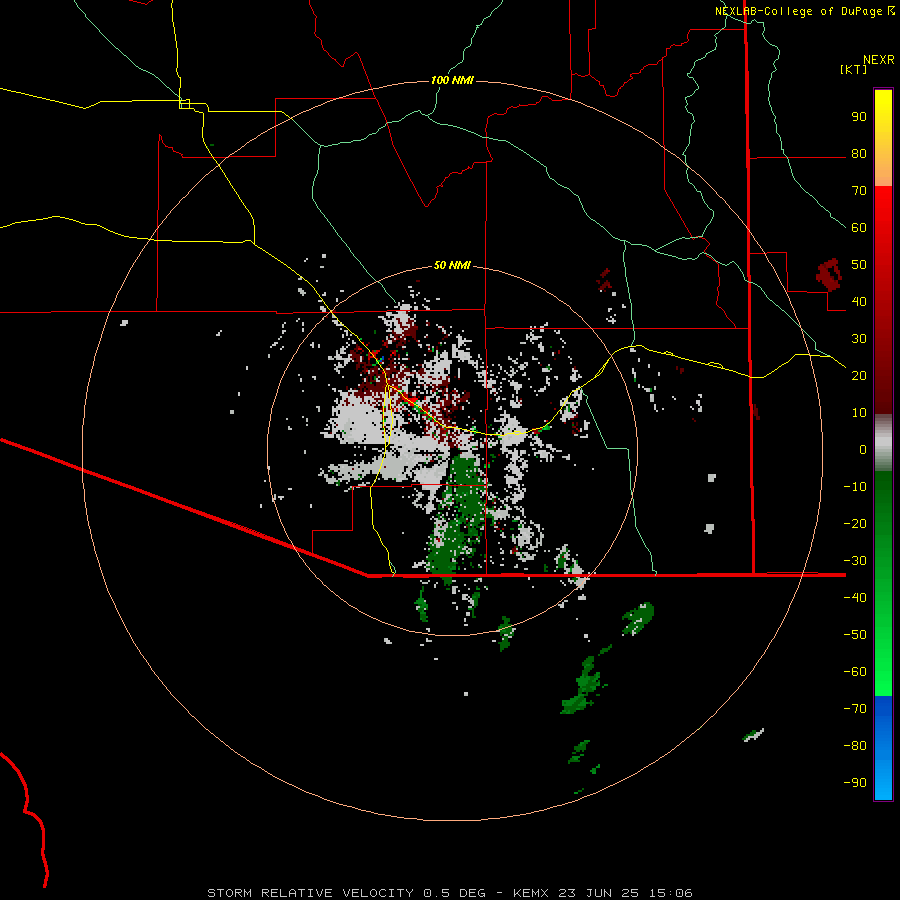The height and width of the screenshot is (900, 900).
Task: Click the NEXR label above the color scale
Action: coord(879,60)
